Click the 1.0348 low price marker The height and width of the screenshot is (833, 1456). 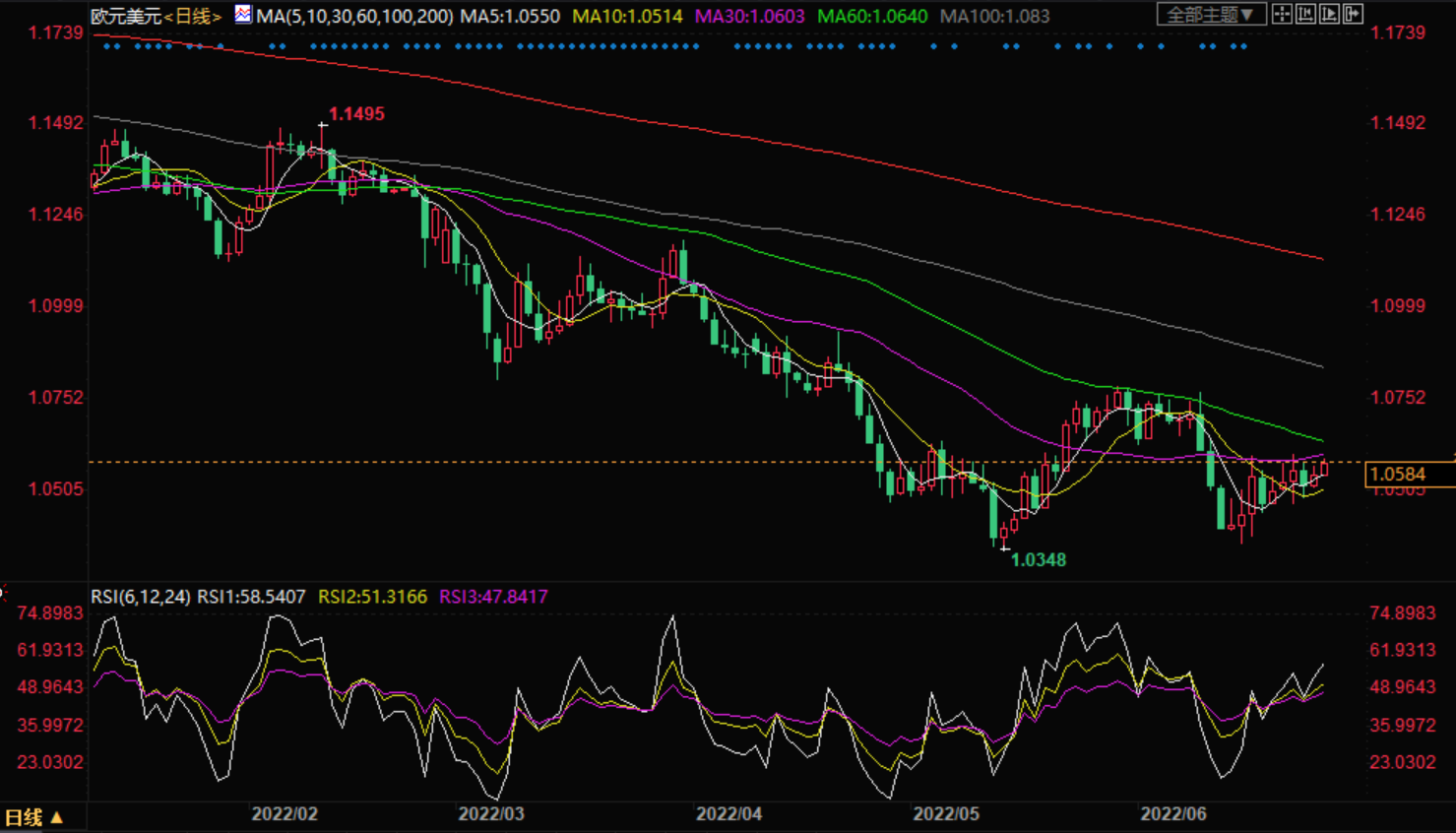(1039, 560)
